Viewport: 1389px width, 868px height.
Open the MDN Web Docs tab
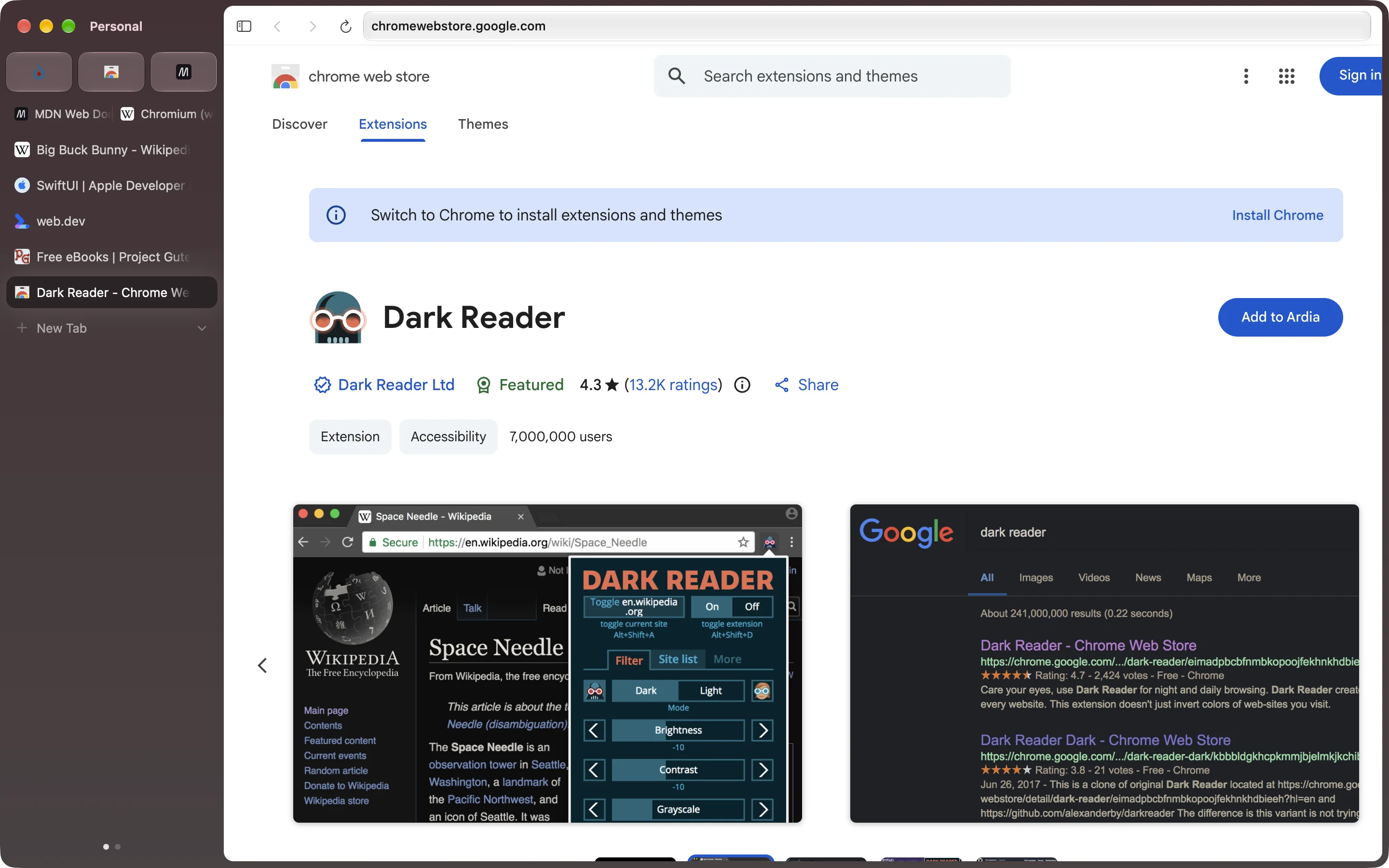point(61,114)
